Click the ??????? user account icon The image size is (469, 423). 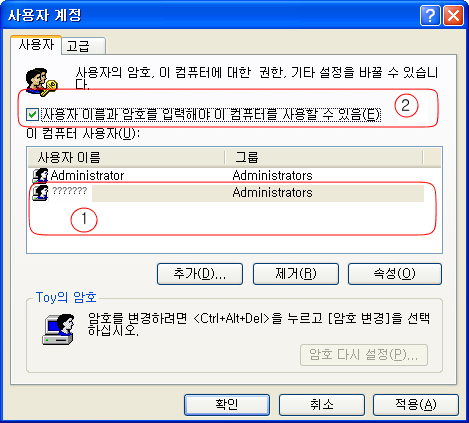pos(40,192)
